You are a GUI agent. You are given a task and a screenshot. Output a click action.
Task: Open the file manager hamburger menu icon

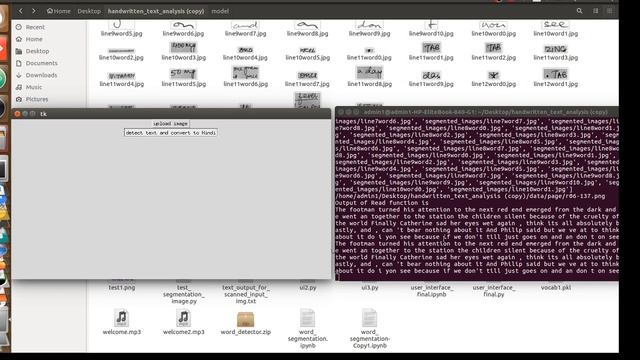coord(609,11)
